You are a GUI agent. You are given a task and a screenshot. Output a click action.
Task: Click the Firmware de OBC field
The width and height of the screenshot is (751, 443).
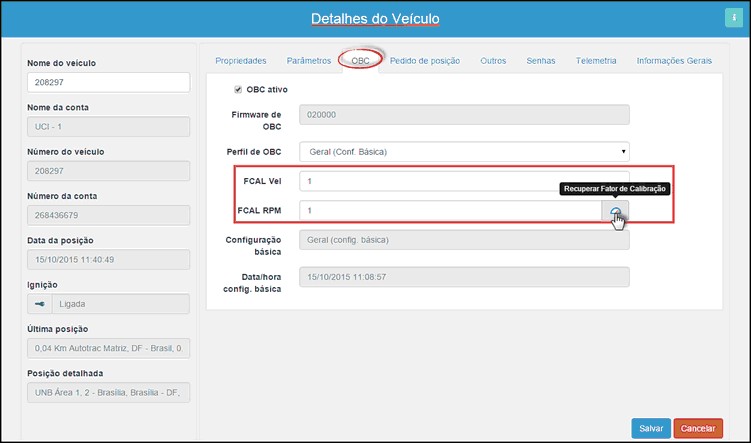[x=464, y=115]
